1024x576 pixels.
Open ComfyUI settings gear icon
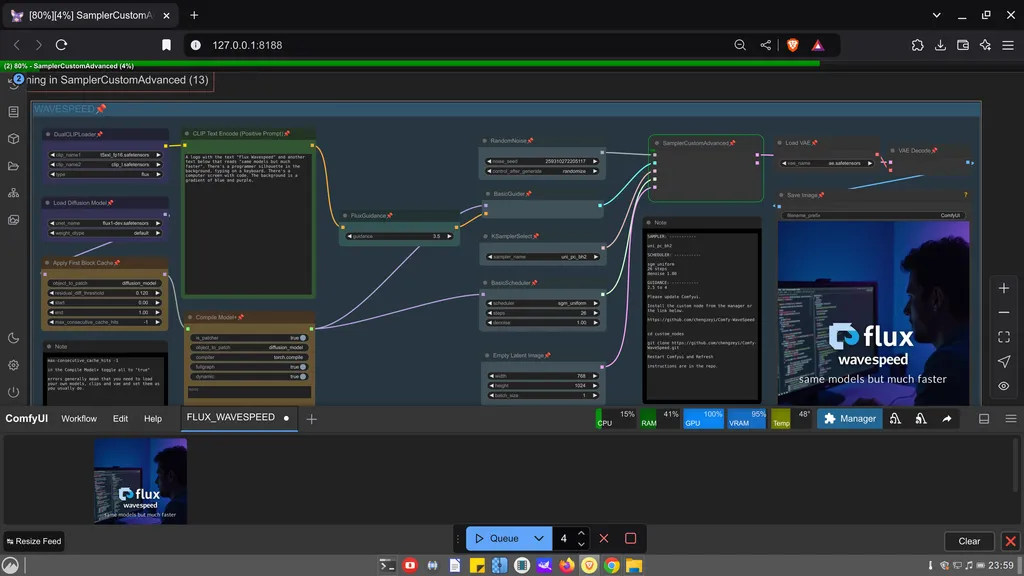14,365
